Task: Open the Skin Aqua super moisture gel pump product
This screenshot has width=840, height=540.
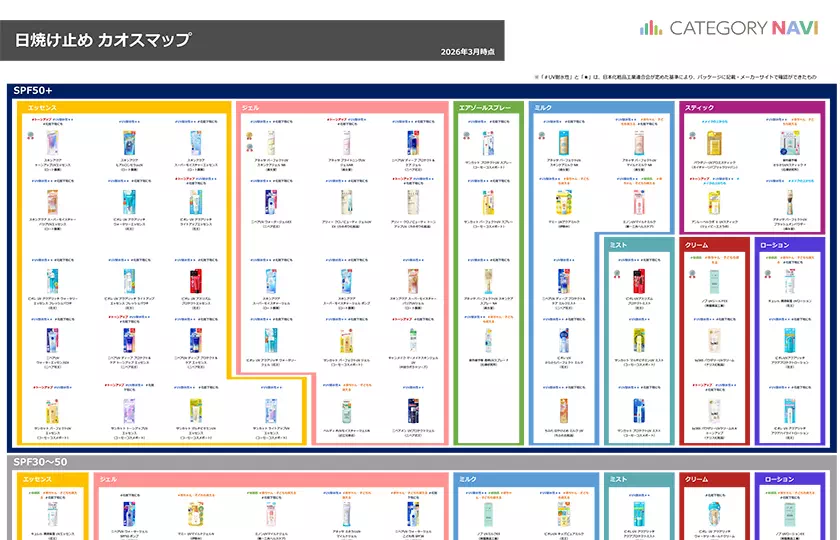Action: [x=347, y=281]
